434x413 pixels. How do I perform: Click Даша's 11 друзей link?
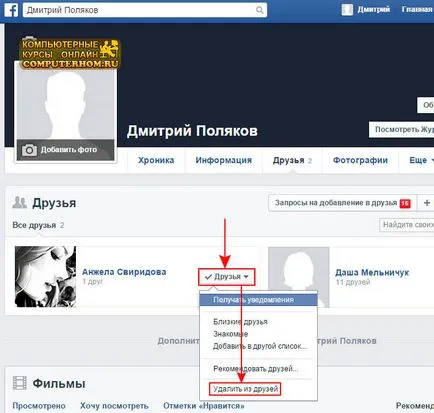pyautogui.click(x=353, y=282)
